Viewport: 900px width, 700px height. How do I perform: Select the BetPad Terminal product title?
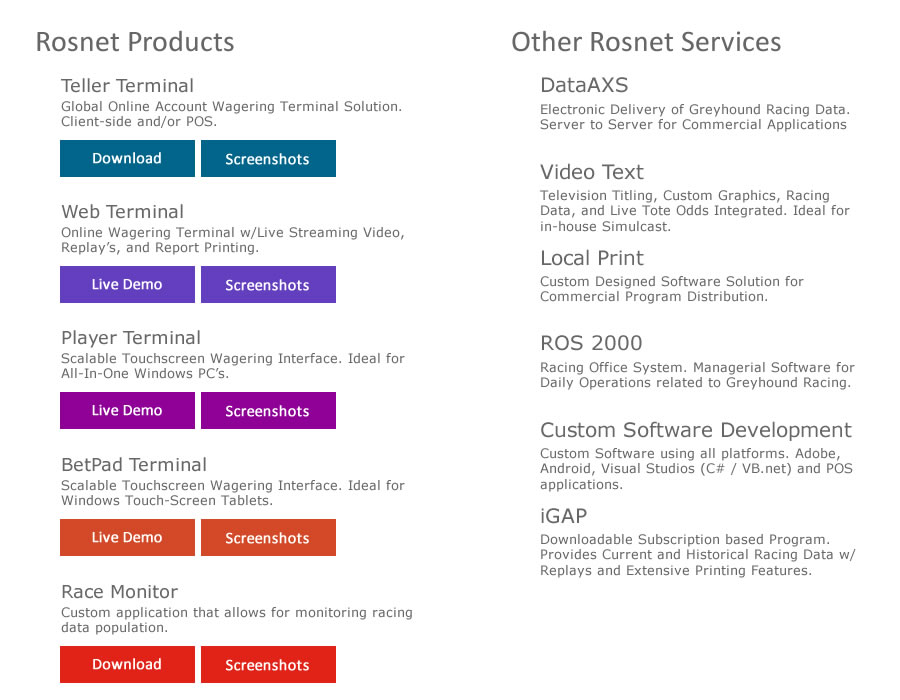coord(134,465)
